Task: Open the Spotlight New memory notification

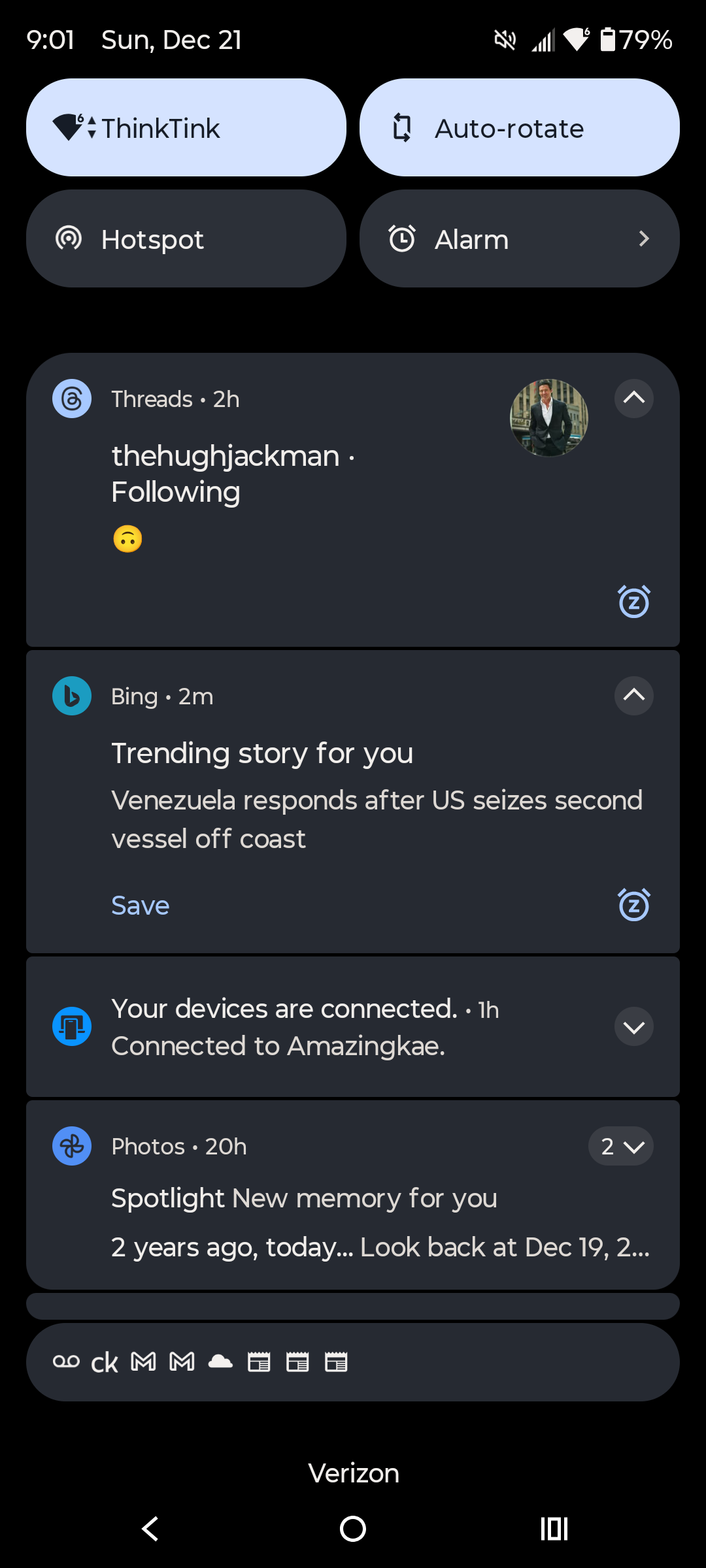Action: click(304, 1199)
